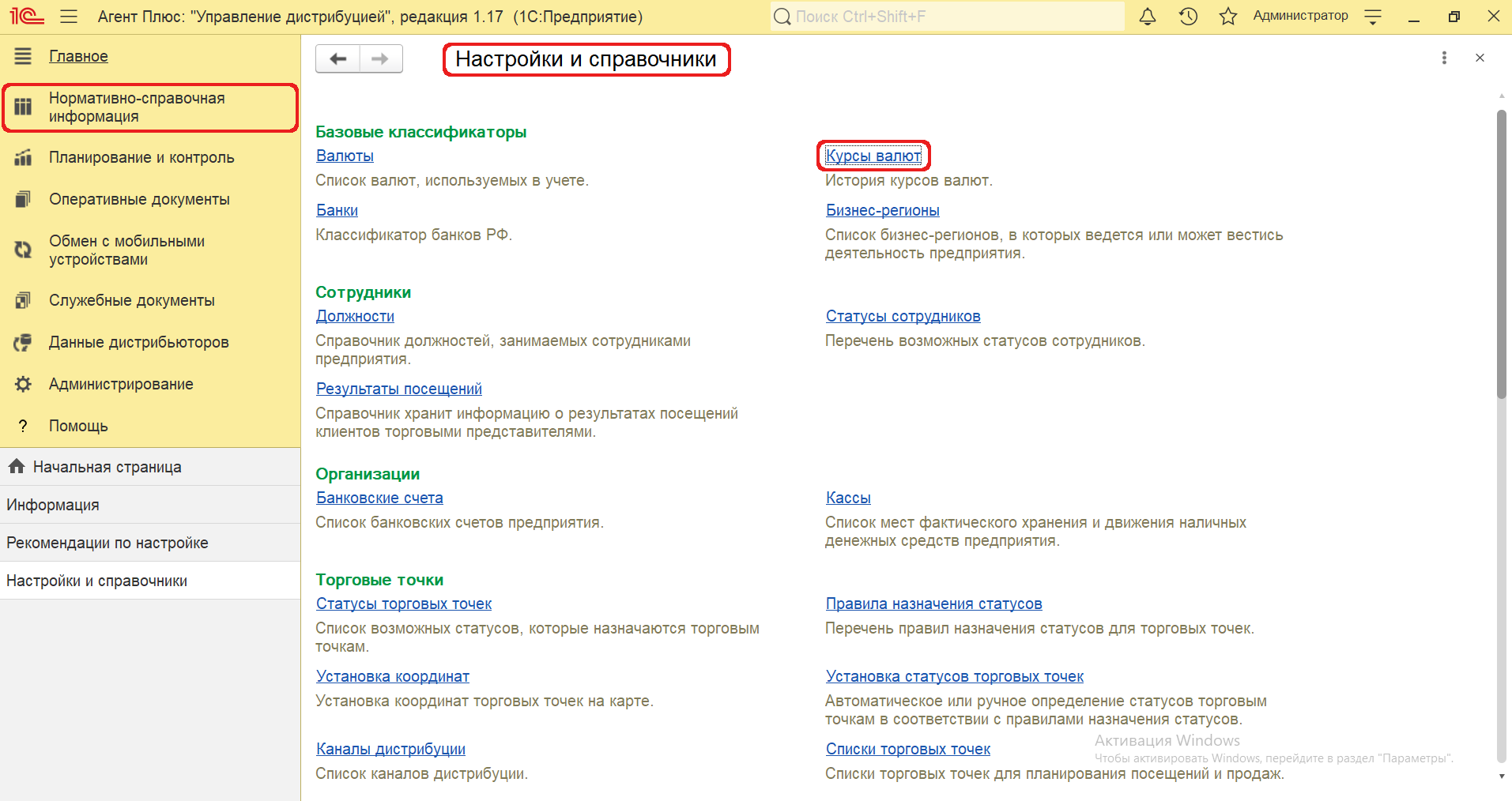Image resolution: width=1512 pixels, height=801 pixels.
Task: Open the history clock icon
Action: (x=1188, y=17)
